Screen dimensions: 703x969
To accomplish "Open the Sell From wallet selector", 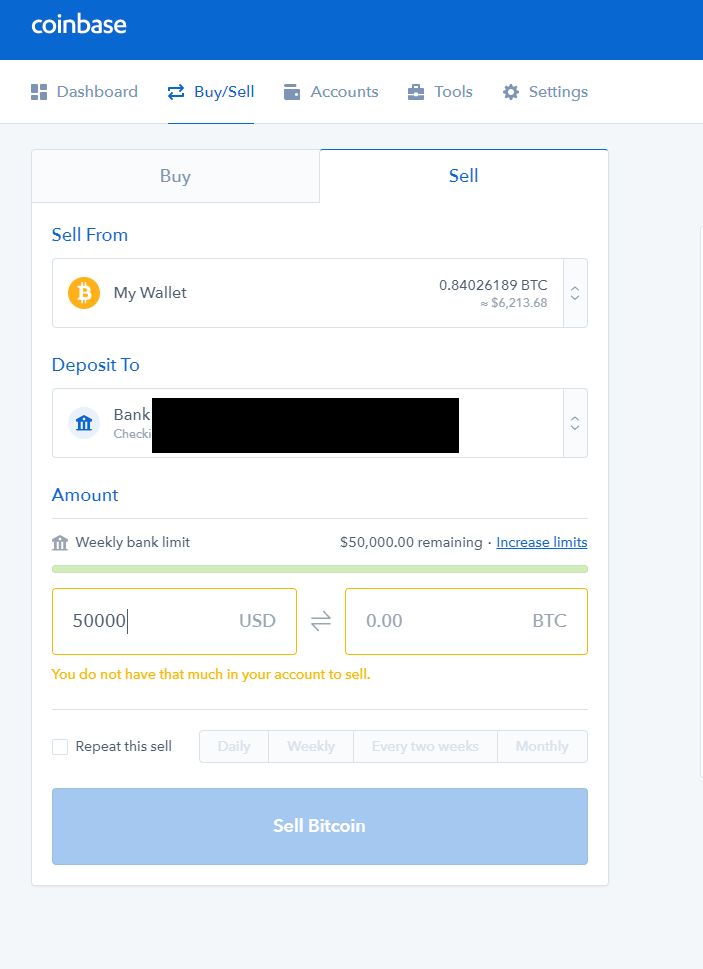I will 574,292.
